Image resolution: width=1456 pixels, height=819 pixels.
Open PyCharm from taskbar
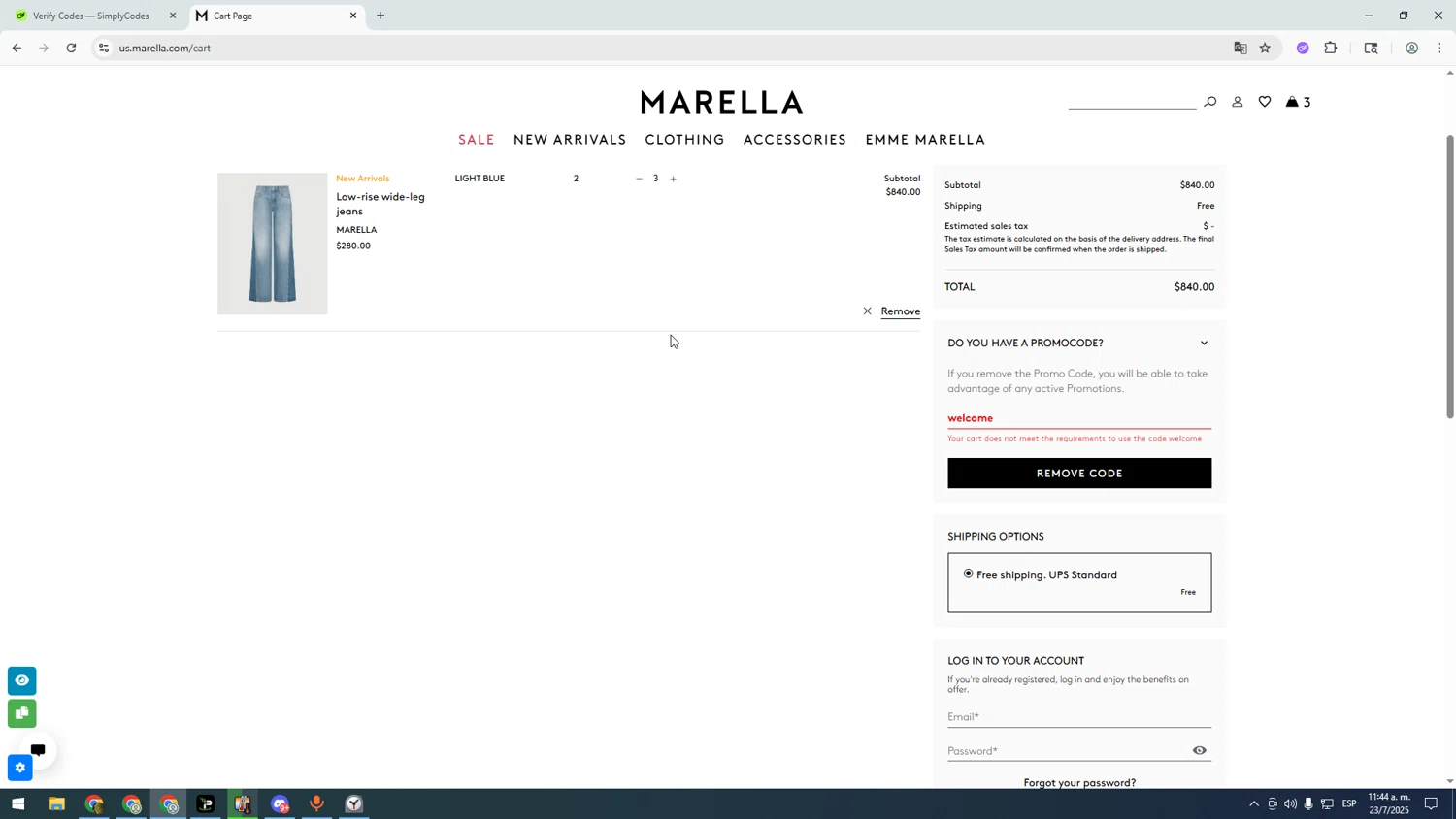pyautogui.click(x=206, y=803)
